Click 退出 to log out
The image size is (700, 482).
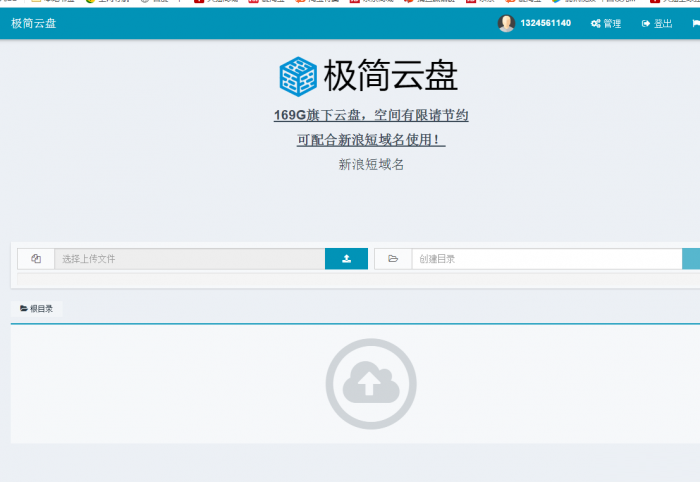tap(662, 23)
